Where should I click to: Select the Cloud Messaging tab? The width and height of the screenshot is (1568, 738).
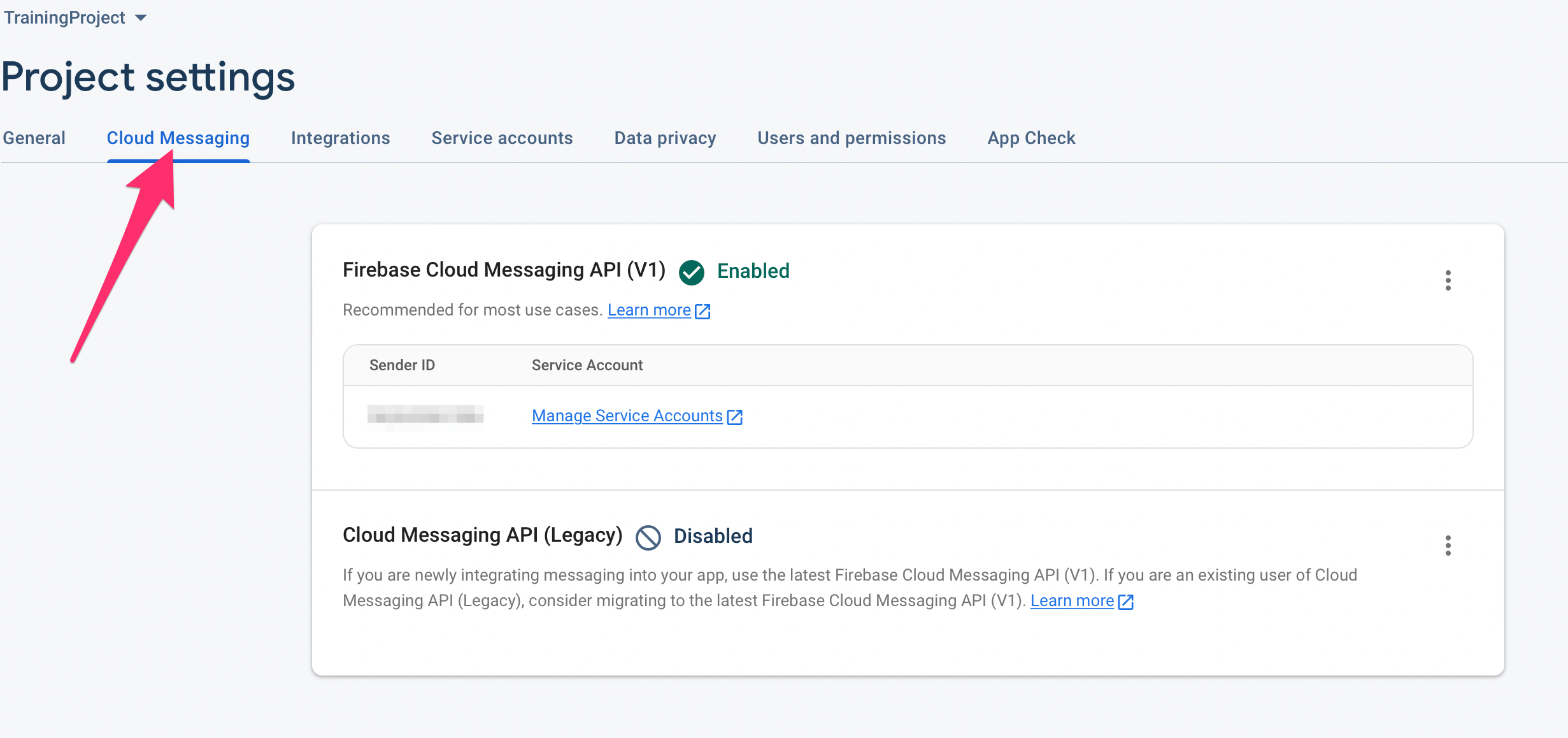[x=178, y=138]
